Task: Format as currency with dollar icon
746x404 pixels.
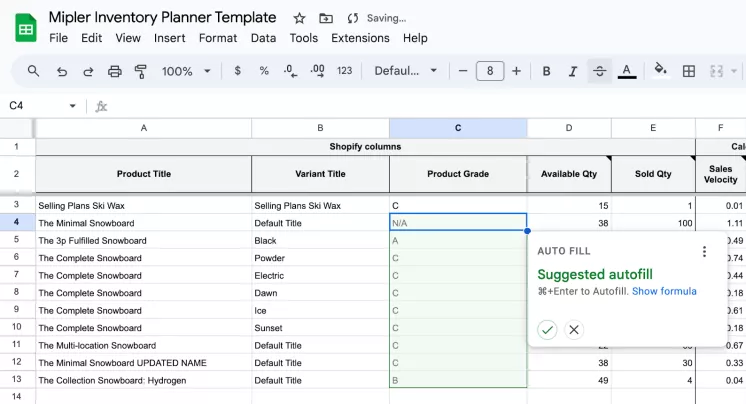Action: pos(237,71)
